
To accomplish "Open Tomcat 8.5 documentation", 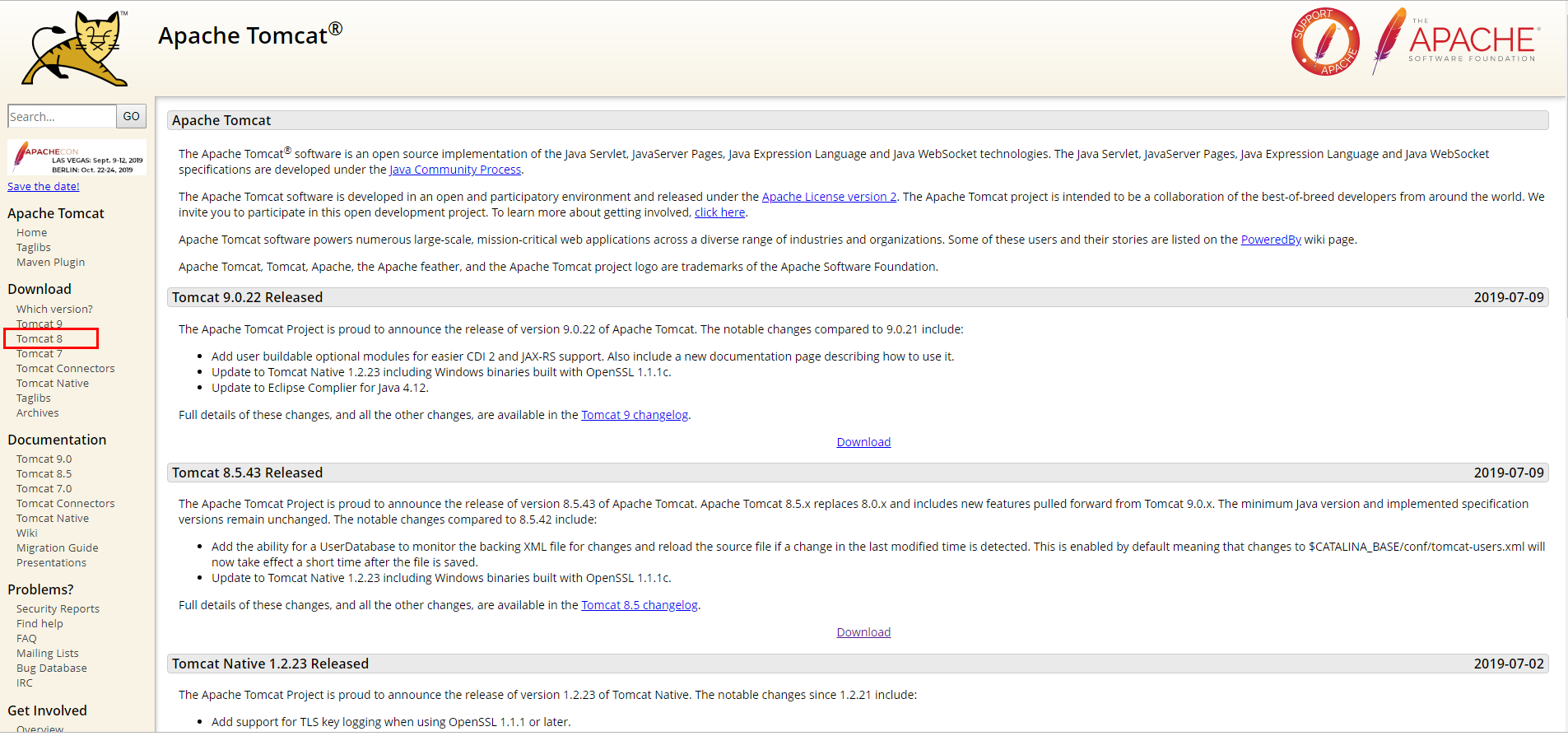I will click(x=44, y=474).
